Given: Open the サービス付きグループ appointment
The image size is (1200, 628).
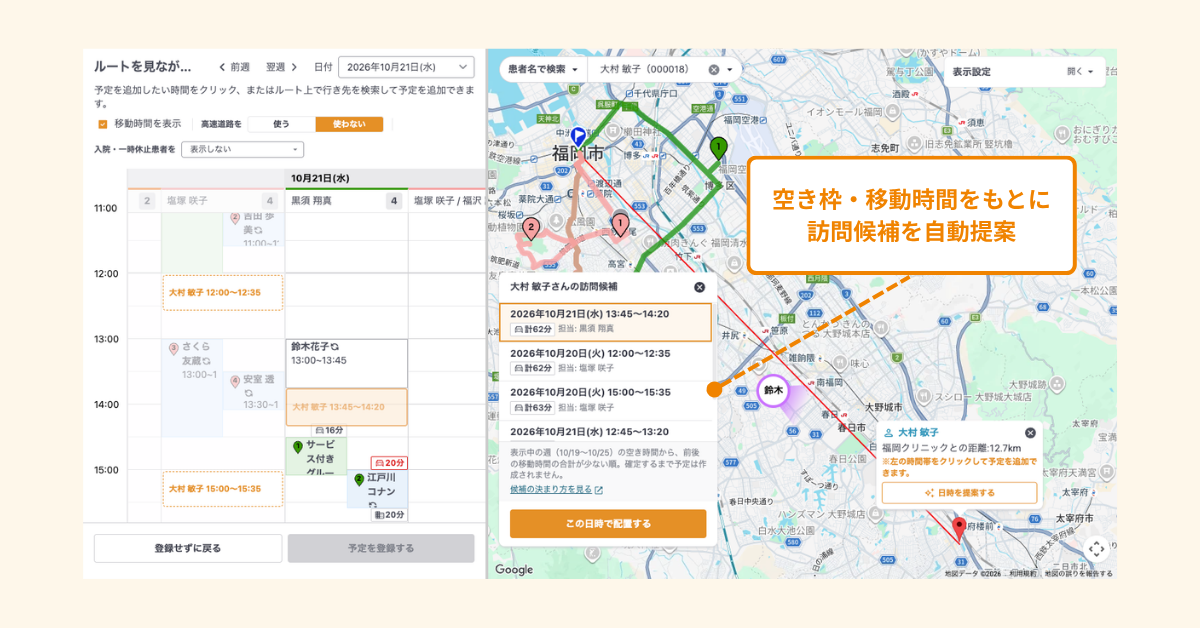Looking at the screenshot, I should tap(316, 456).
